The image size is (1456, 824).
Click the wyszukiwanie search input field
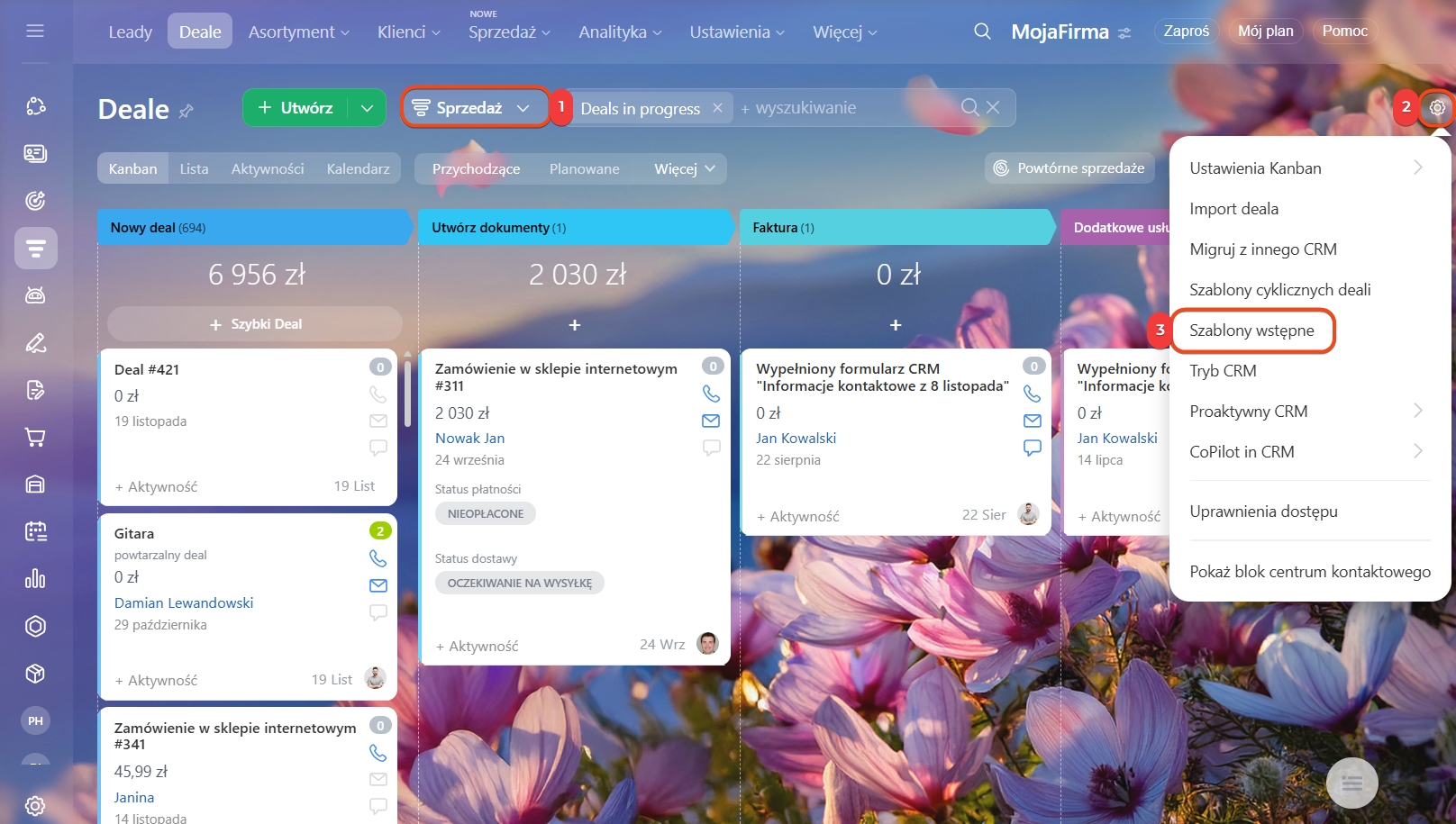847,108
